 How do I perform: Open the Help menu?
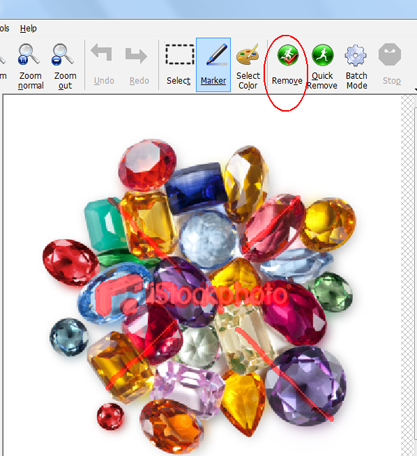pos(28,28)
